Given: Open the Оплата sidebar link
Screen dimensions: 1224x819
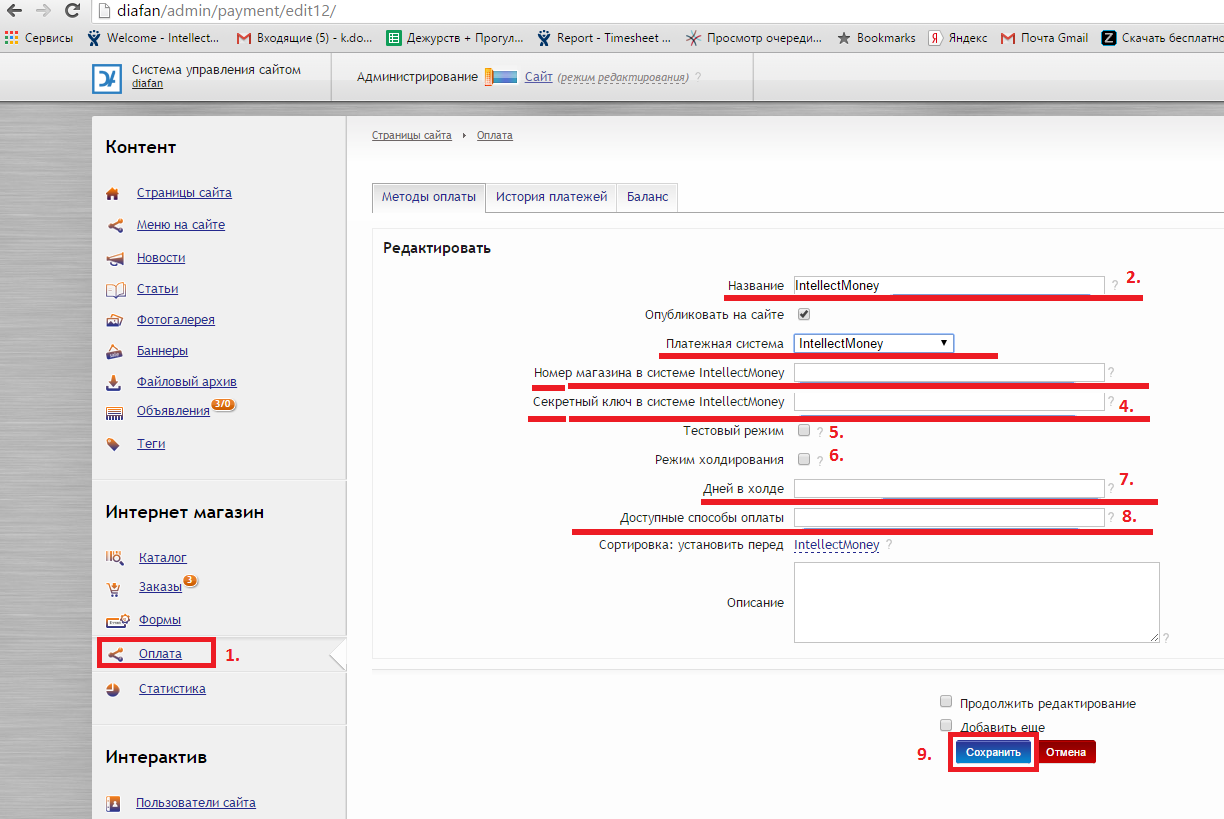Looking at the screenshot, I should (x=160, y=654).
